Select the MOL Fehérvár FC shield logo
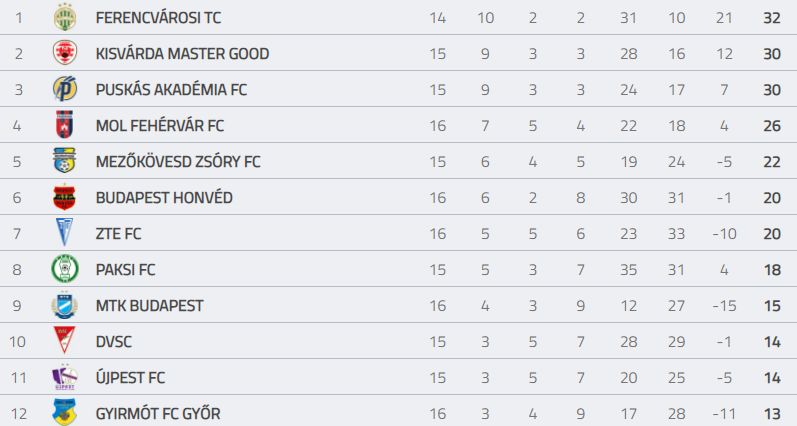This screenshot has width=797, height=426. coord(65,125)
